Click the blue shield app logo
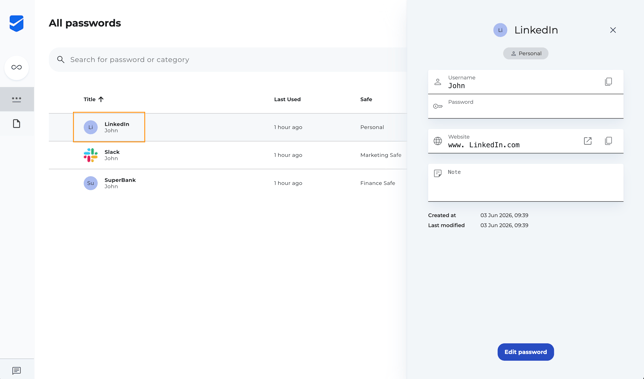 coord(16,23)
